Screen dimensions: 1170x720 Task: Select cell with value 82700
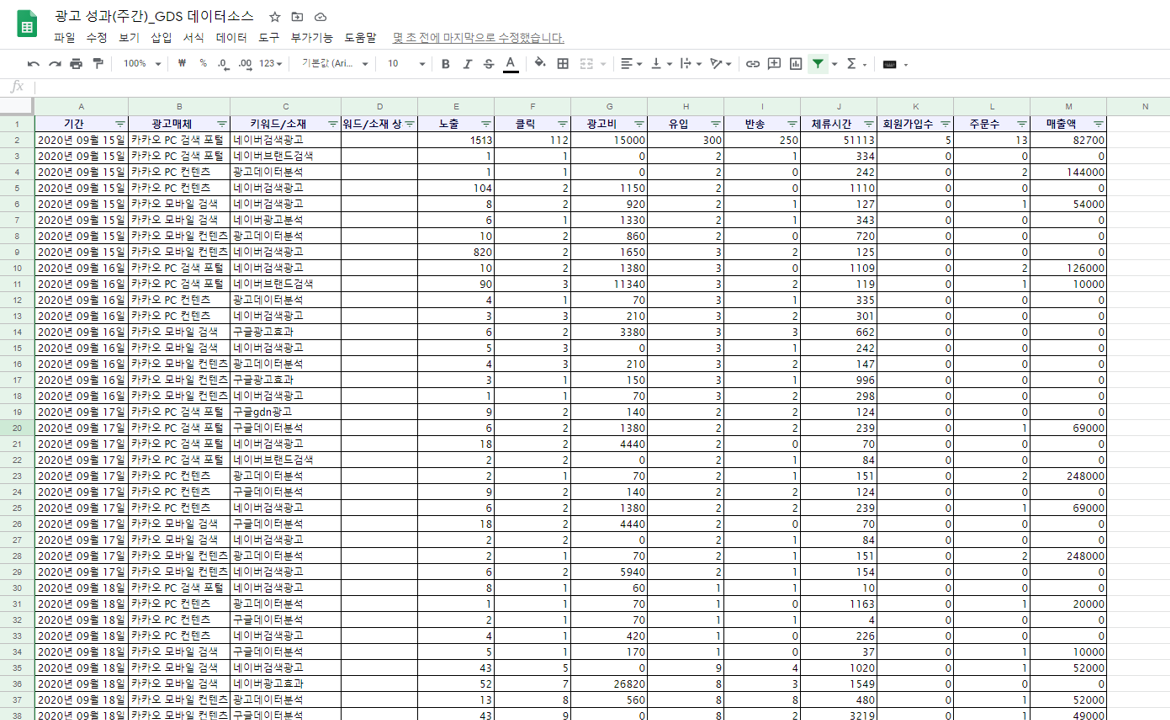point(1068,140)
